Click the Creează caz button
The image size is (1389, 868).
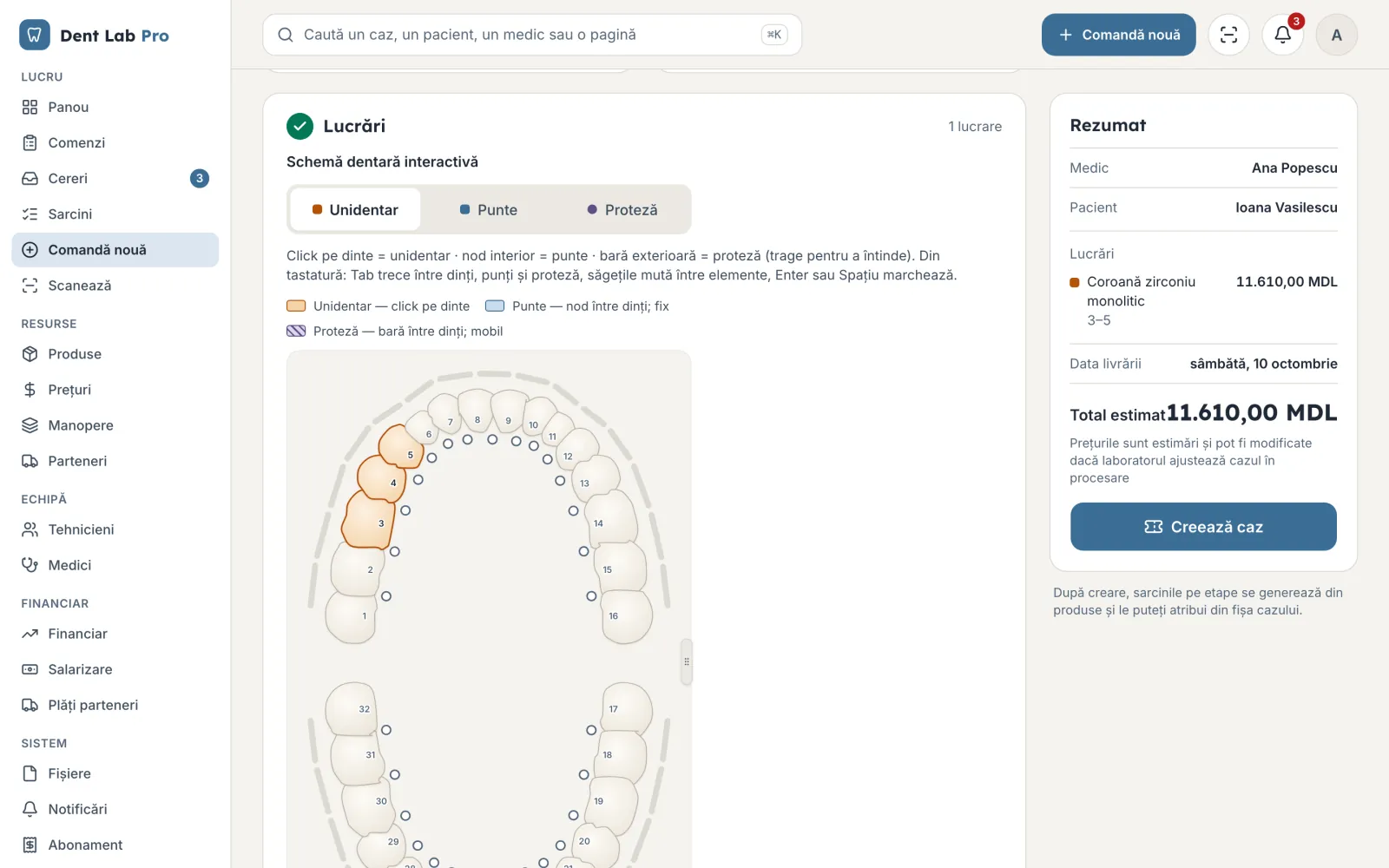point(1203,527)
